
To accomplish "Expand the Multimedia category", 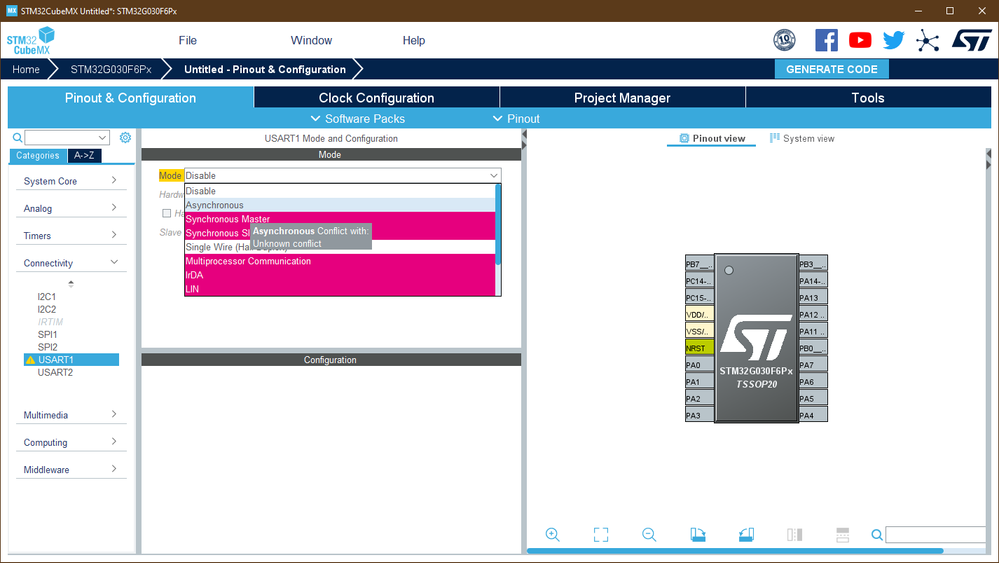I will 71,415.
